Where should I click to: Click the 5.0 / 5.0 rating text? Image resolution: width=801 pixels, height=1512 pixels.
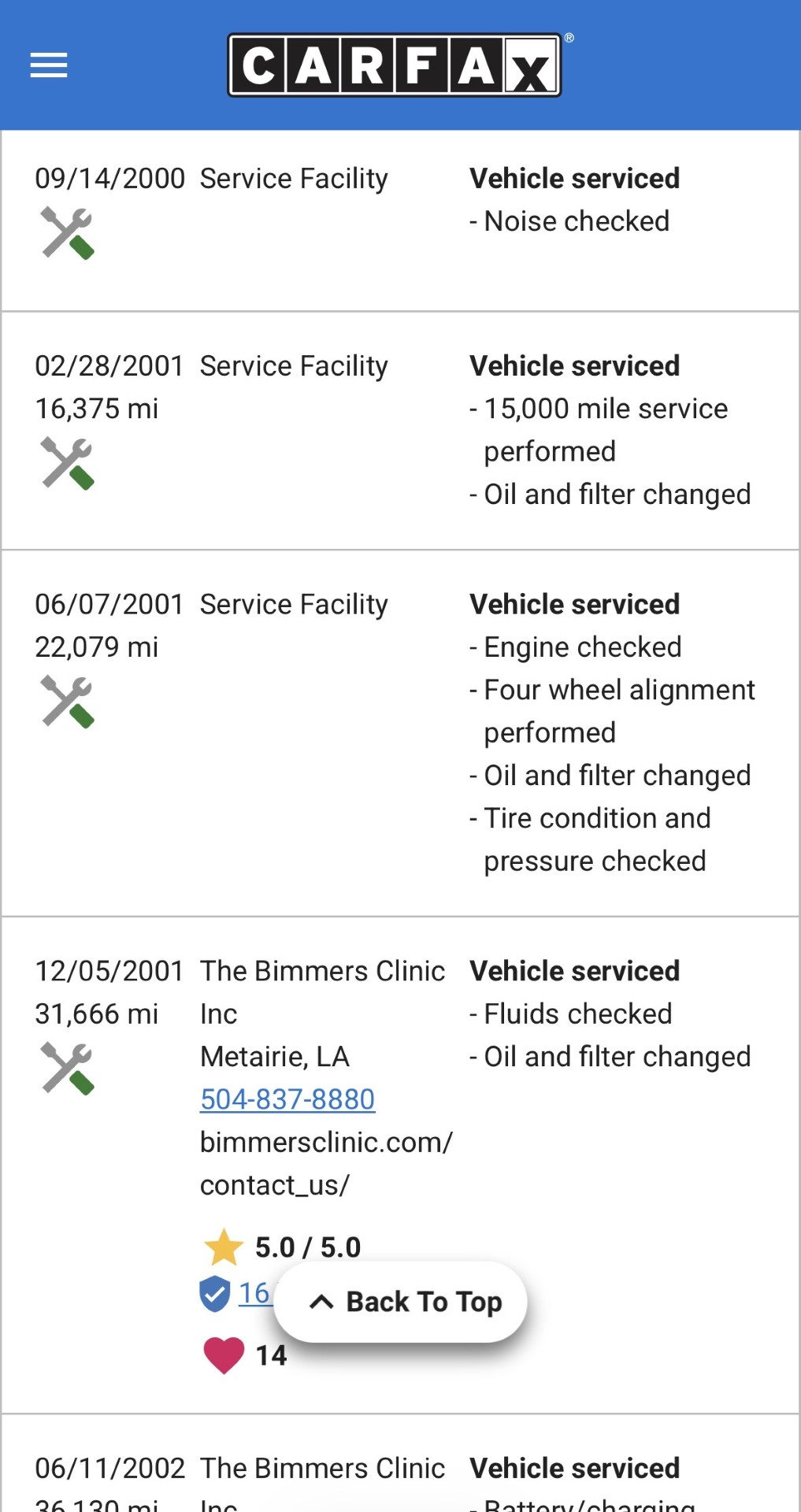coord(308,1247)
